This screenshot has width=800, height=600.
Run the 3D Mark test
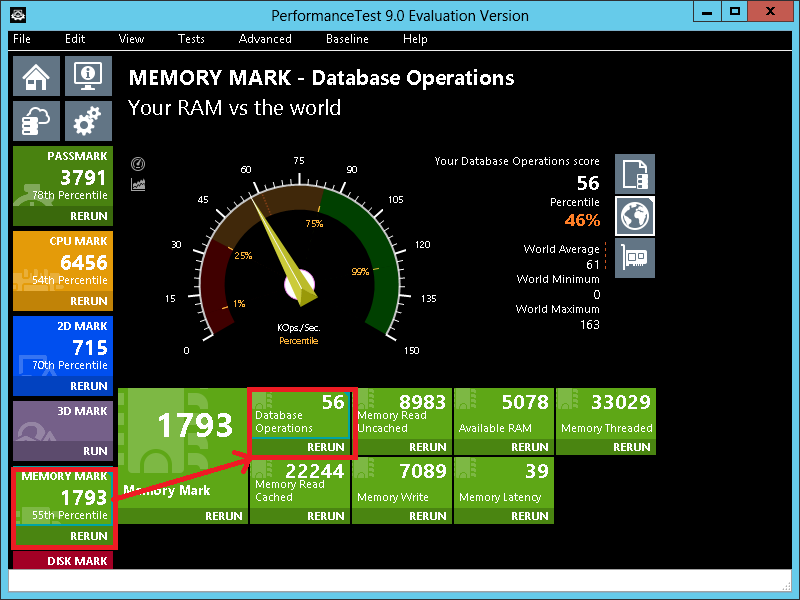(x=95, y=451)
